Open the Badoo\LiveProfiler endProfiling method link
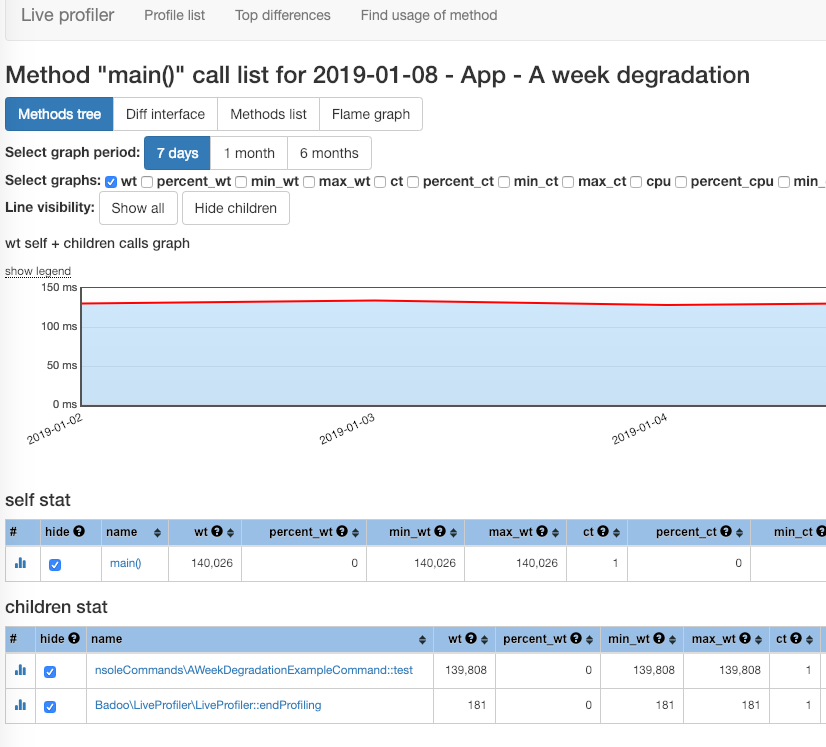The height and width of the screenshot is (747, 826). tap(208, 705)
